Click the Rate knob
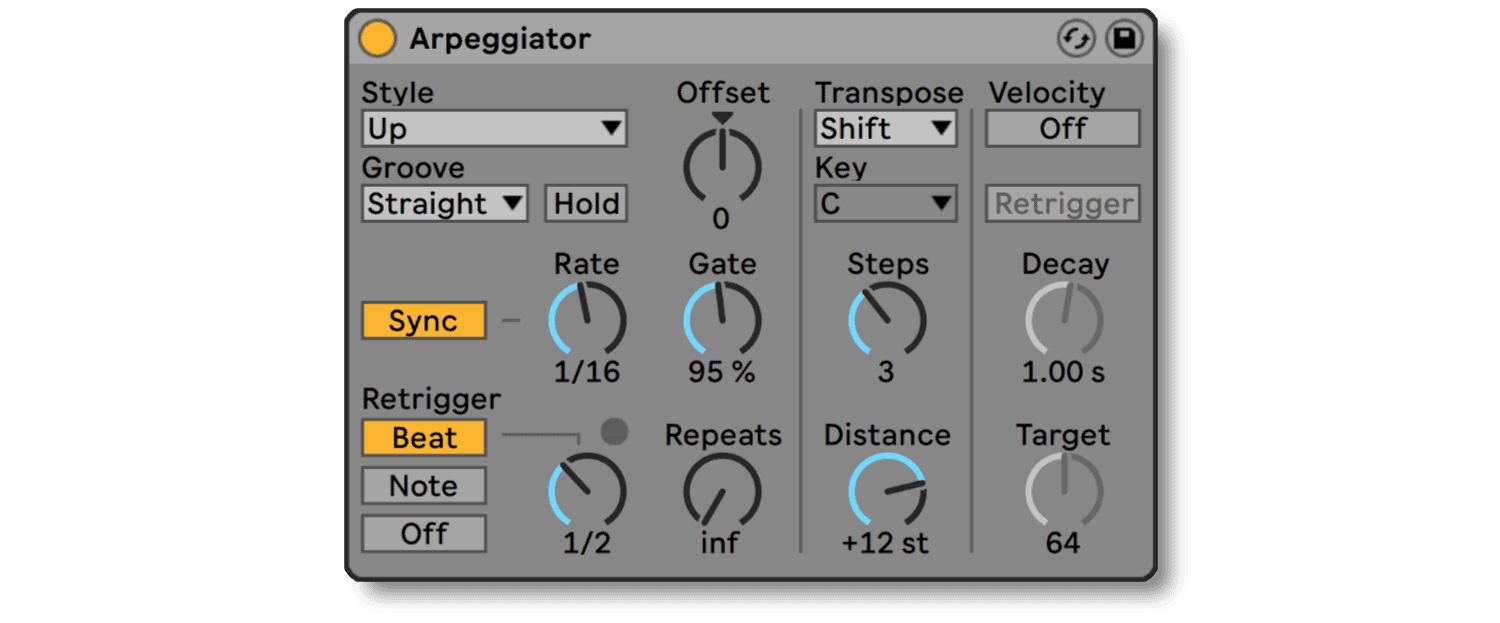1500x623 pixels. pos(587,321)
